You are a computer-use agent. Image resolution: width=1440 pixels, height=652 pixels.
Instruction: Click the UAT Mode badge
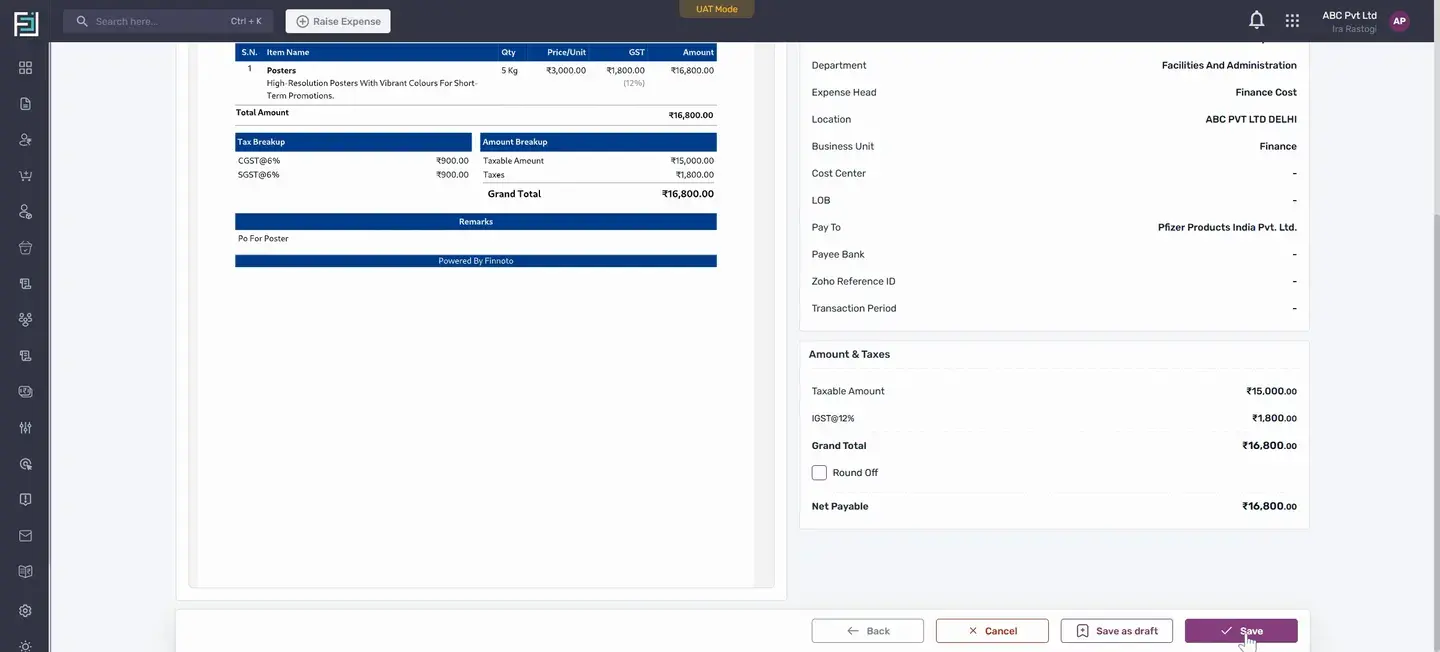pyautogui.click(x=717, y=9)
